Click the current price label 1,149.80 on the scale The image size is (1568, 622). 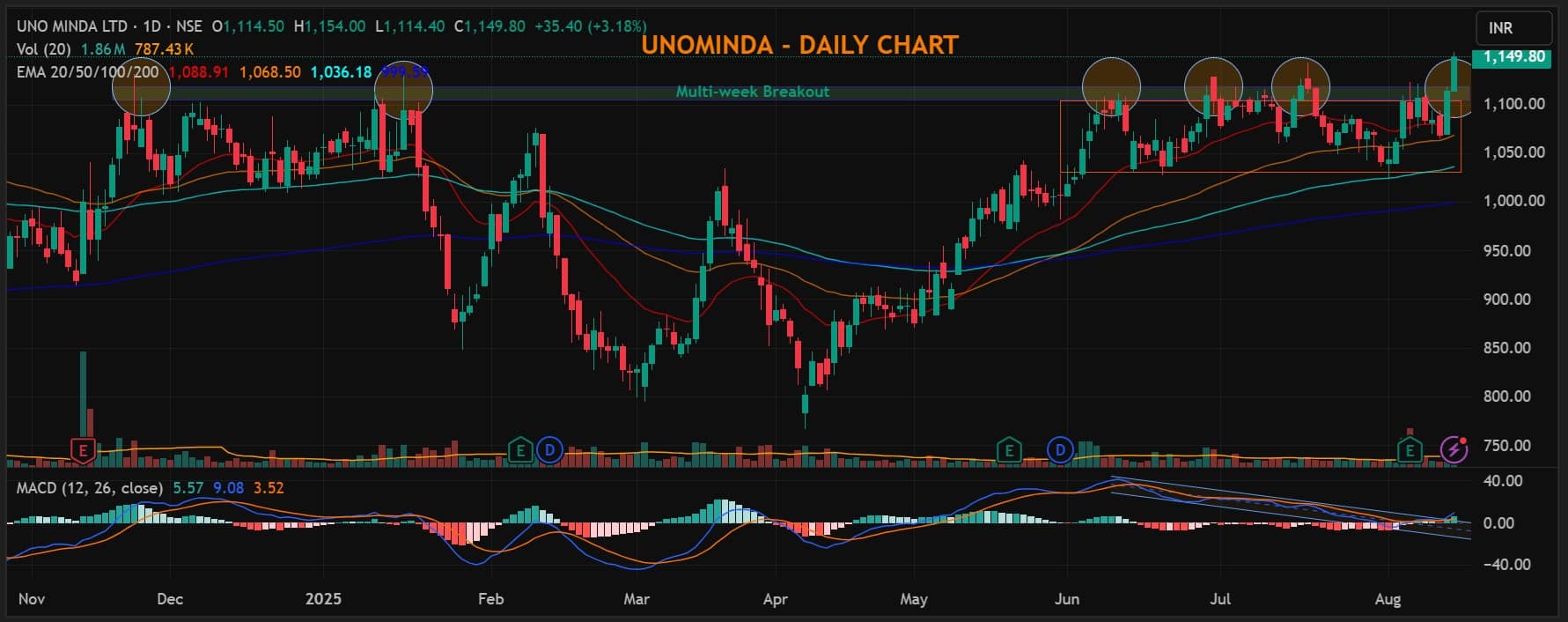coord(1513,57)
